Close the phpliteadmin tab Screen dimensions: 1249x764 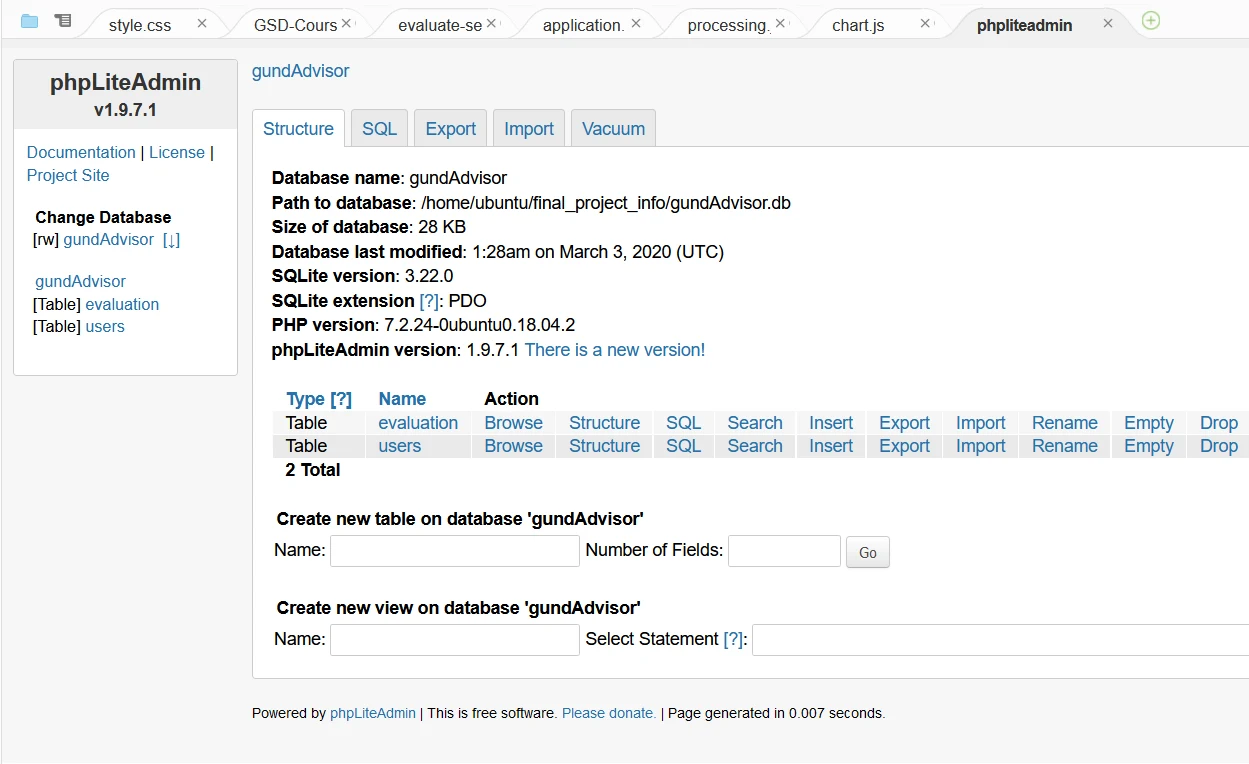(x=1108, y=23)
